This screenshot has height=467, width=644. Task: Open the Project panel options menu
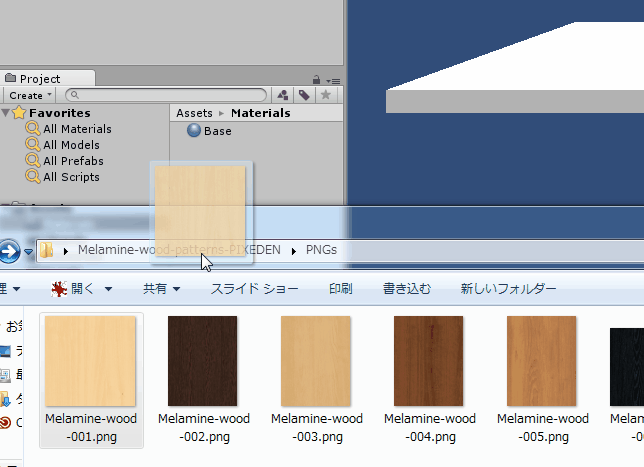pyautogui.click(x=334, y=81)
